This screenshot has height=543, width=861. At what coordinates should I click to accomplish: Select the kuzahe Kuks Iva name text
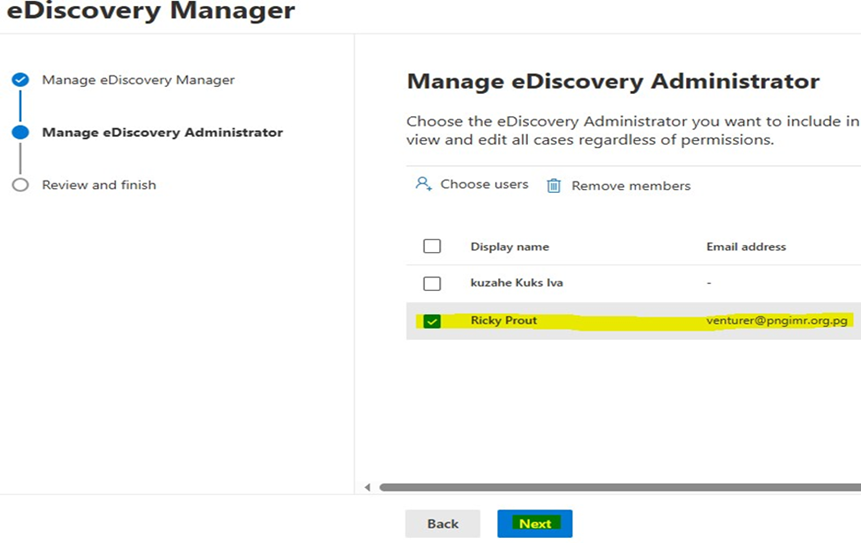coord(516,283)
